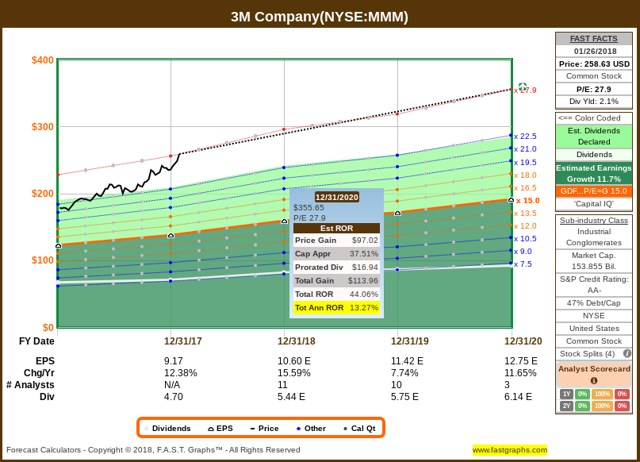Image resolution: width=640 pixels, height=462 pixels.
Task: Click the Total ROR 44.06% row
Action: [336, 294]
